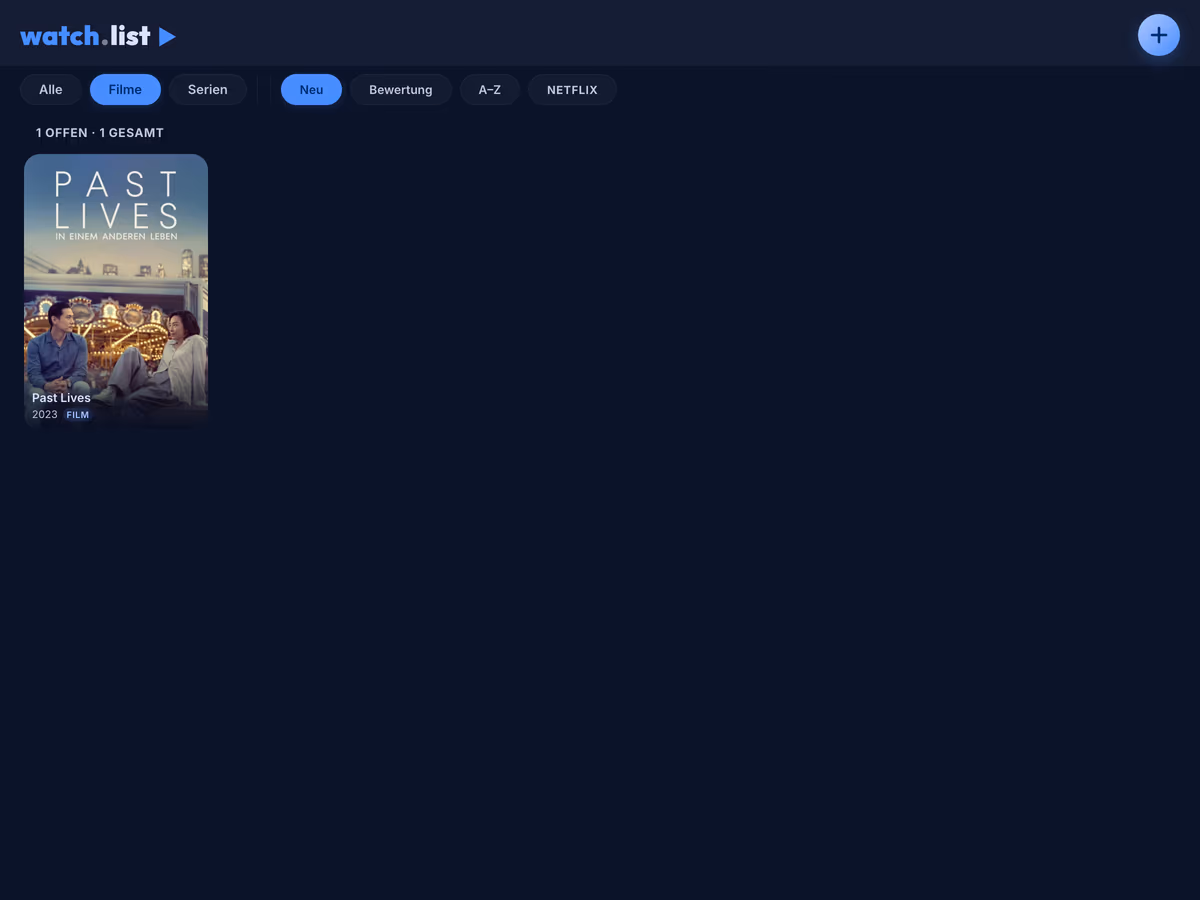Sort titles A–Z
Viewport: 1200px width, 900px height.
490,89
